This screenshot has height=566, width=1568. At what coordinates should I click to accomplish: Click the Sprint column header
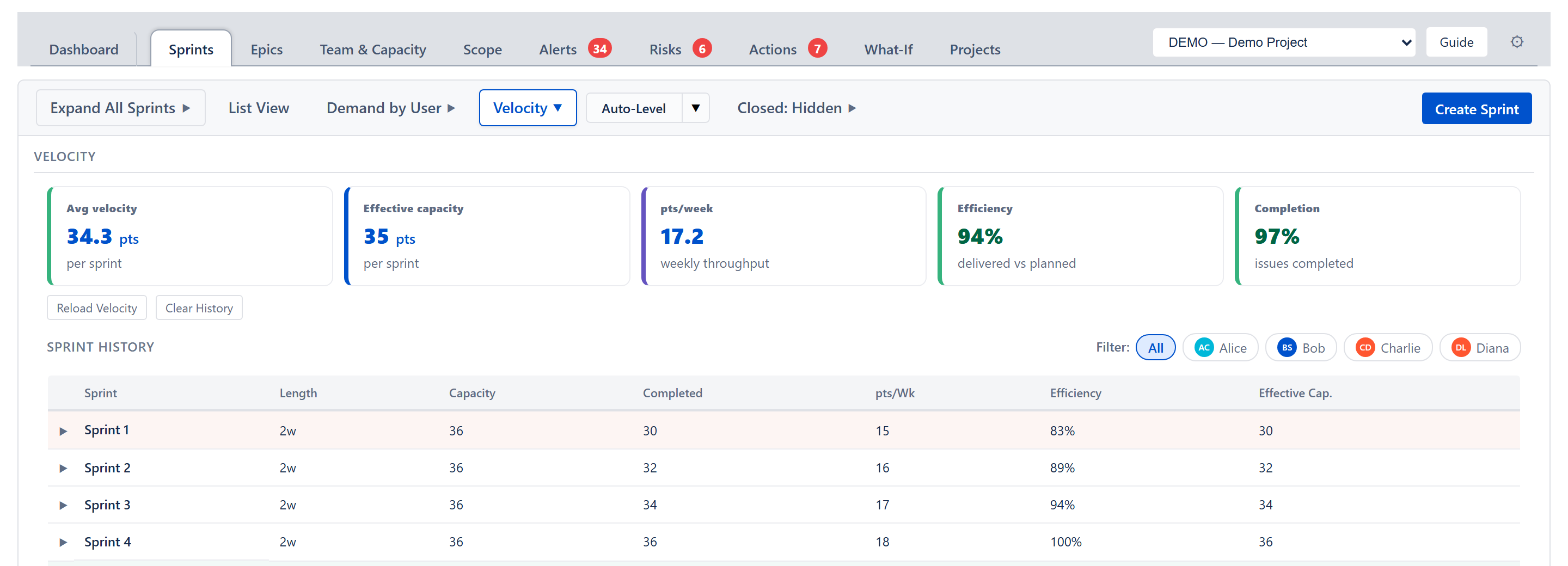(x=100, y=393)
